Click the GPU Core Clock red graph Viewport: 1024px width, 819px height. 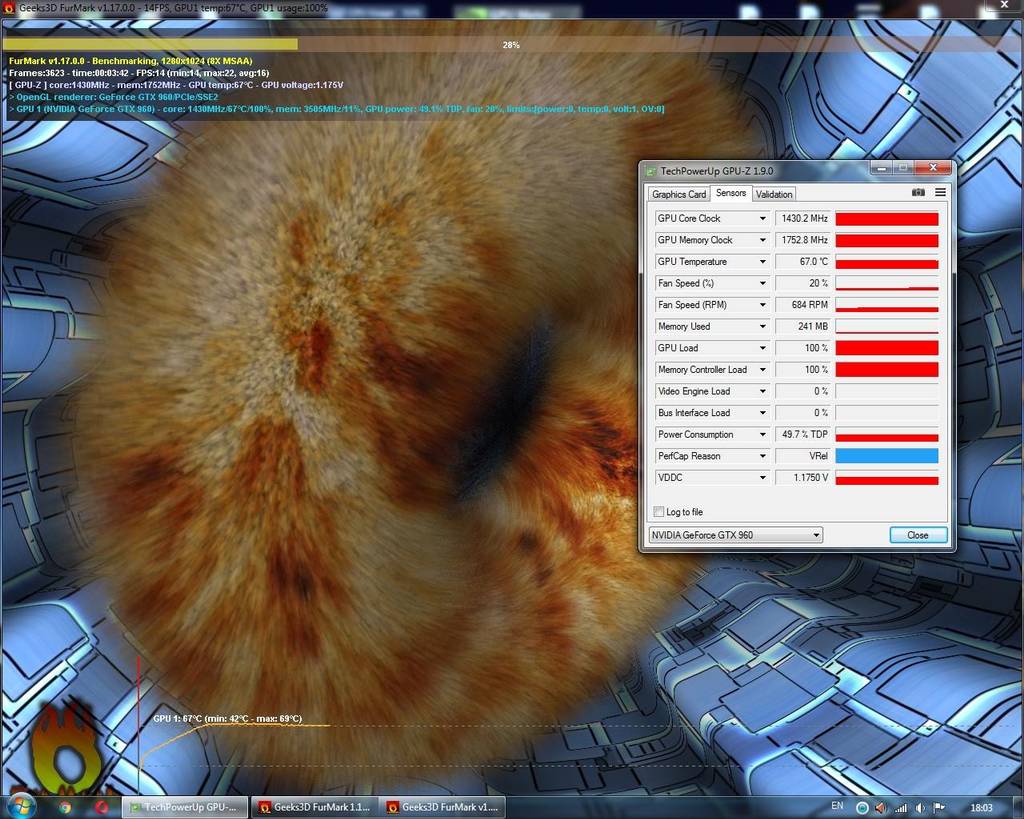coord(887,219)
